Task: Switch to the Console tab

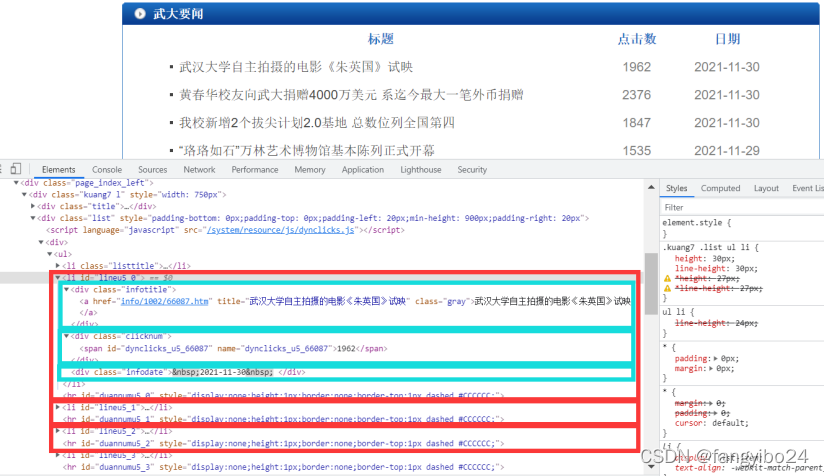Action: [107, 170]
